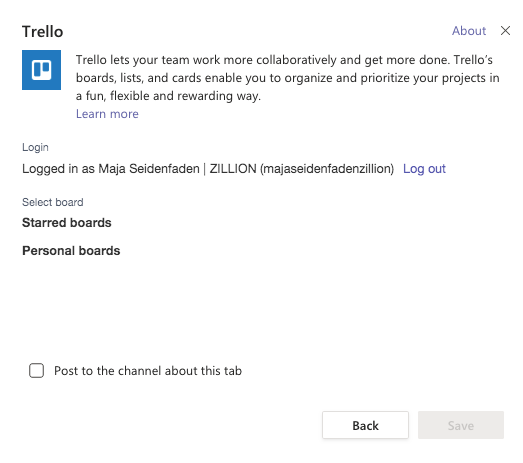Click the Save button
This screenshot has width=523, height=463.
click(x=461, y=425)
